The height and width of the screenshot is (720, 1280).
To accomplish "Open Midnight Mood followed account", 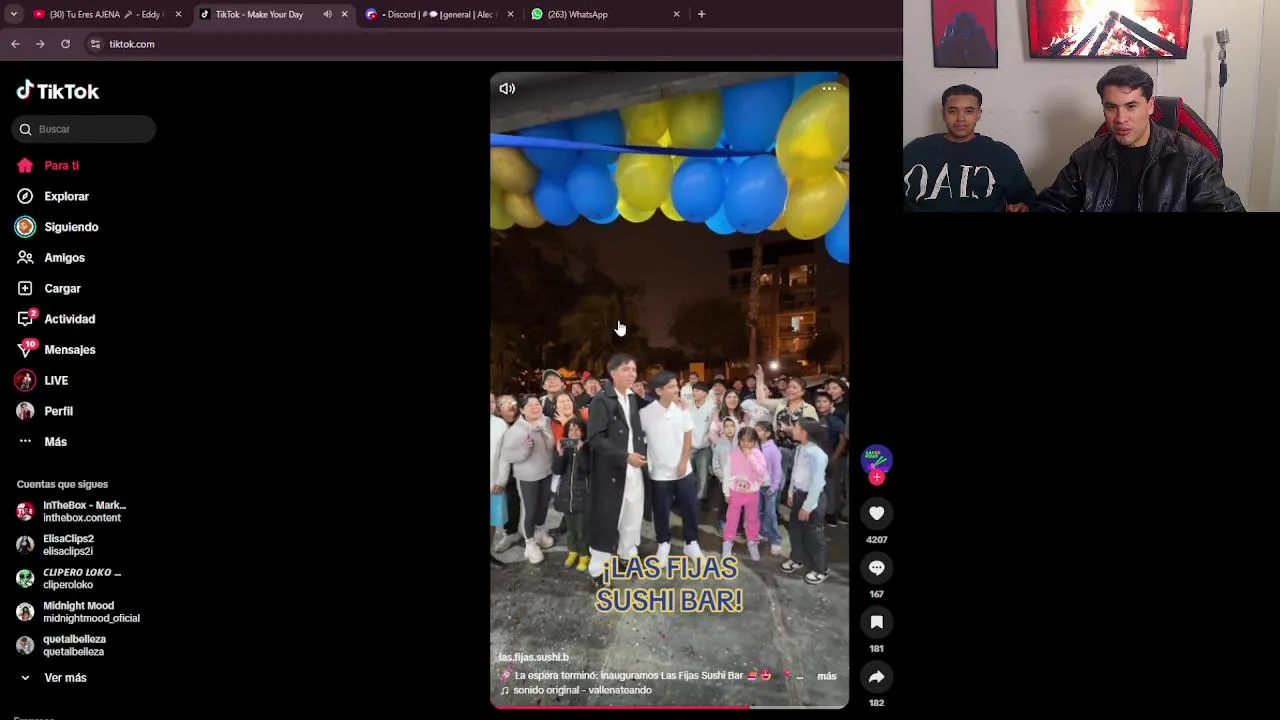I will [x=80, y=612].
